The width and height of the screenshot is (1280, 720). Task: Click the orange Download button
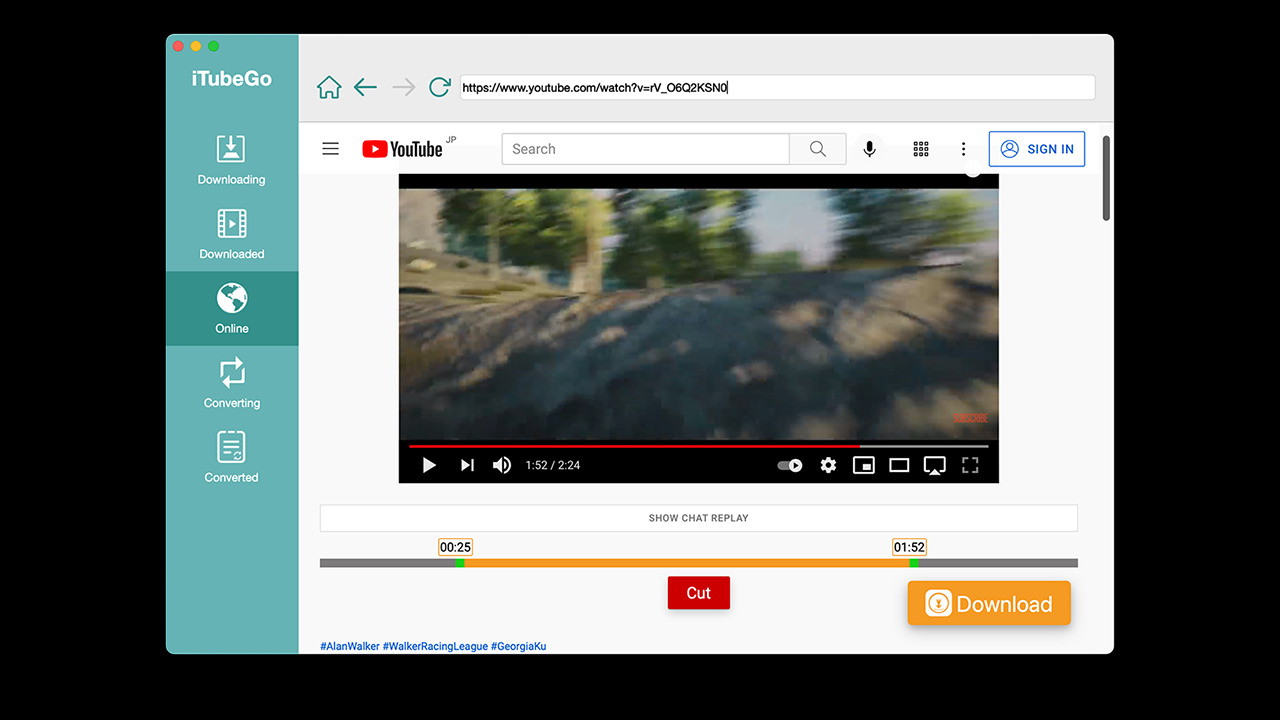coord(989,604)
